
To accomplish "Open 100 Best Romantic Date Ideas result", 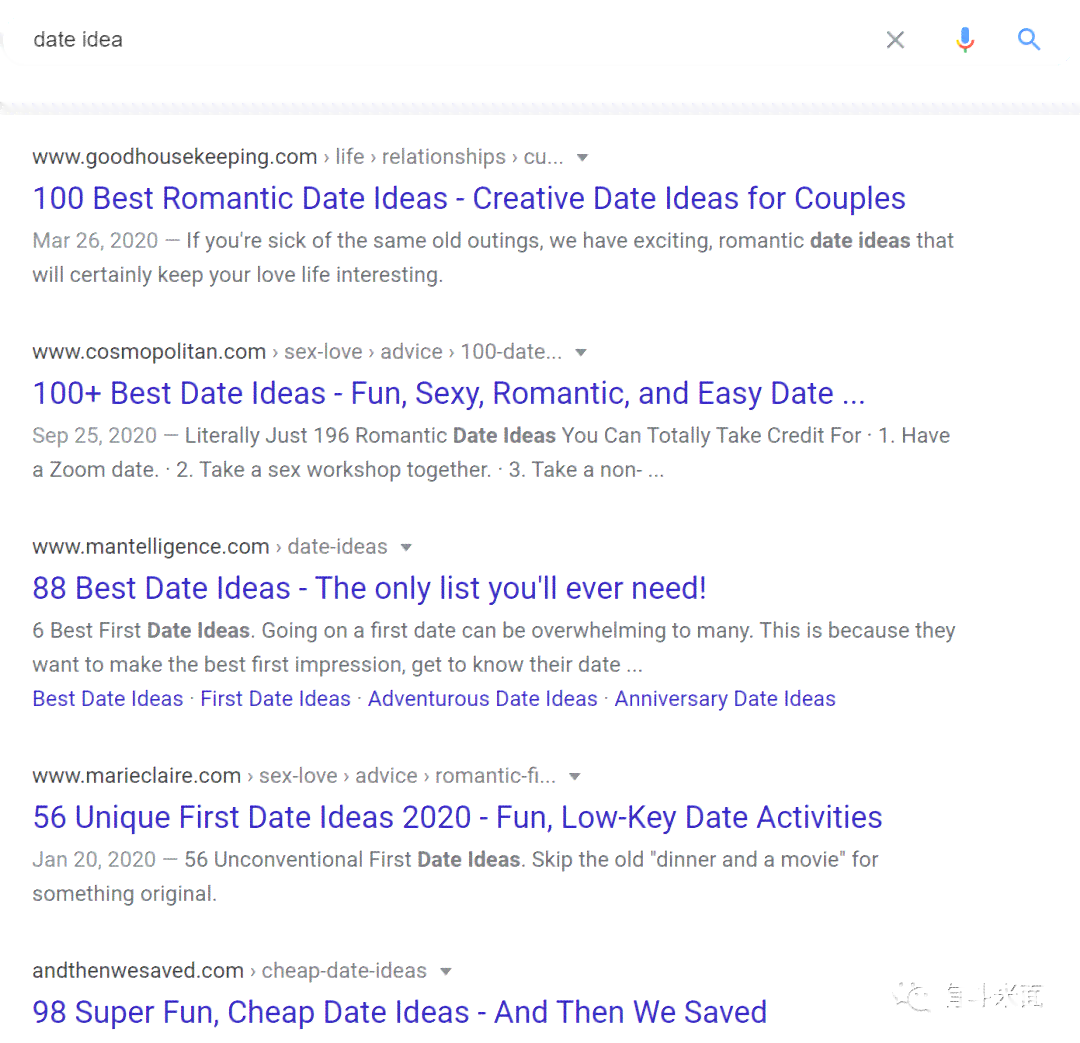I will pyautogui.click(x=468, y=198).
